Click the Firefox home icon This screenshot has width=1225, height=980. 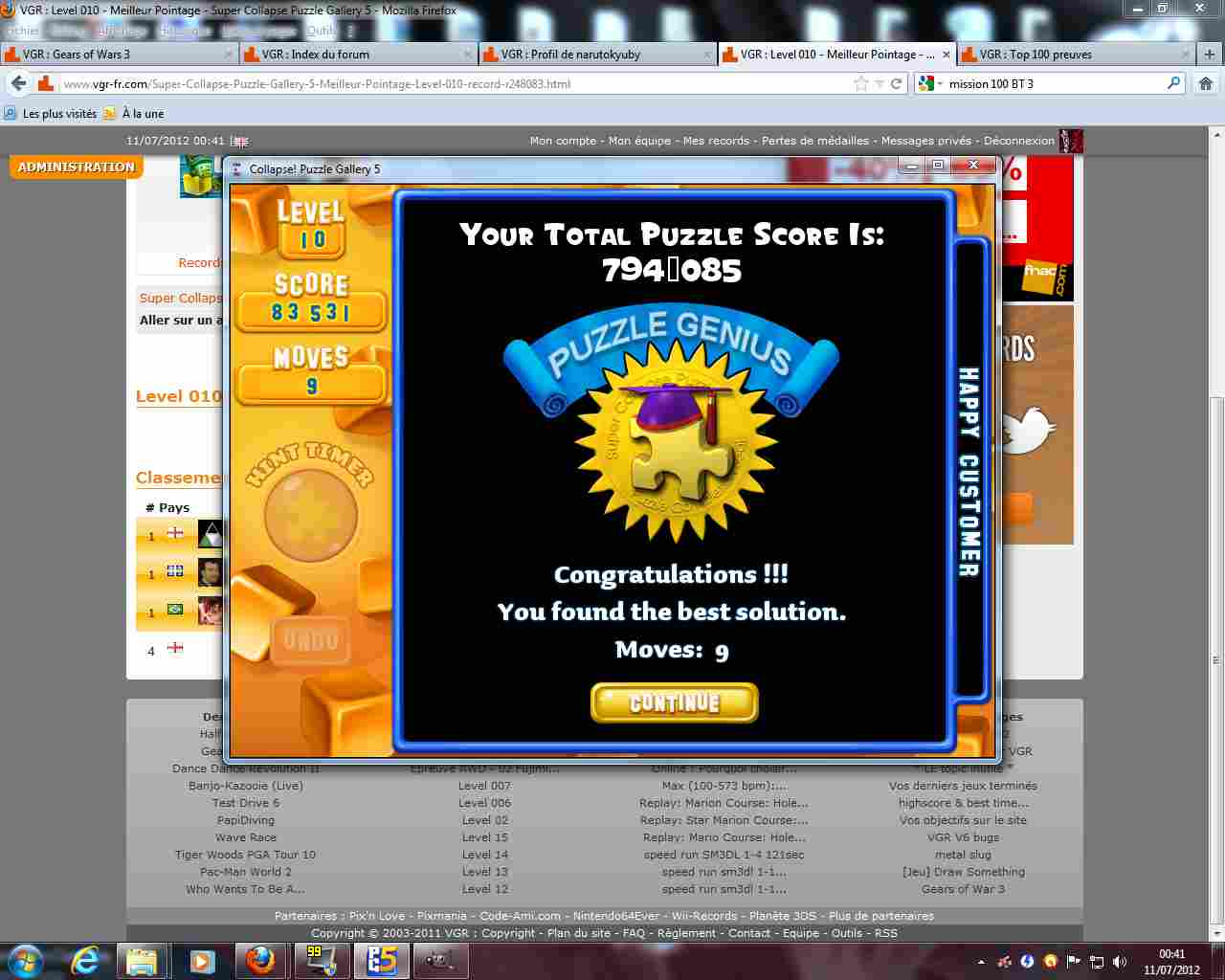[x=1206, y=83]
